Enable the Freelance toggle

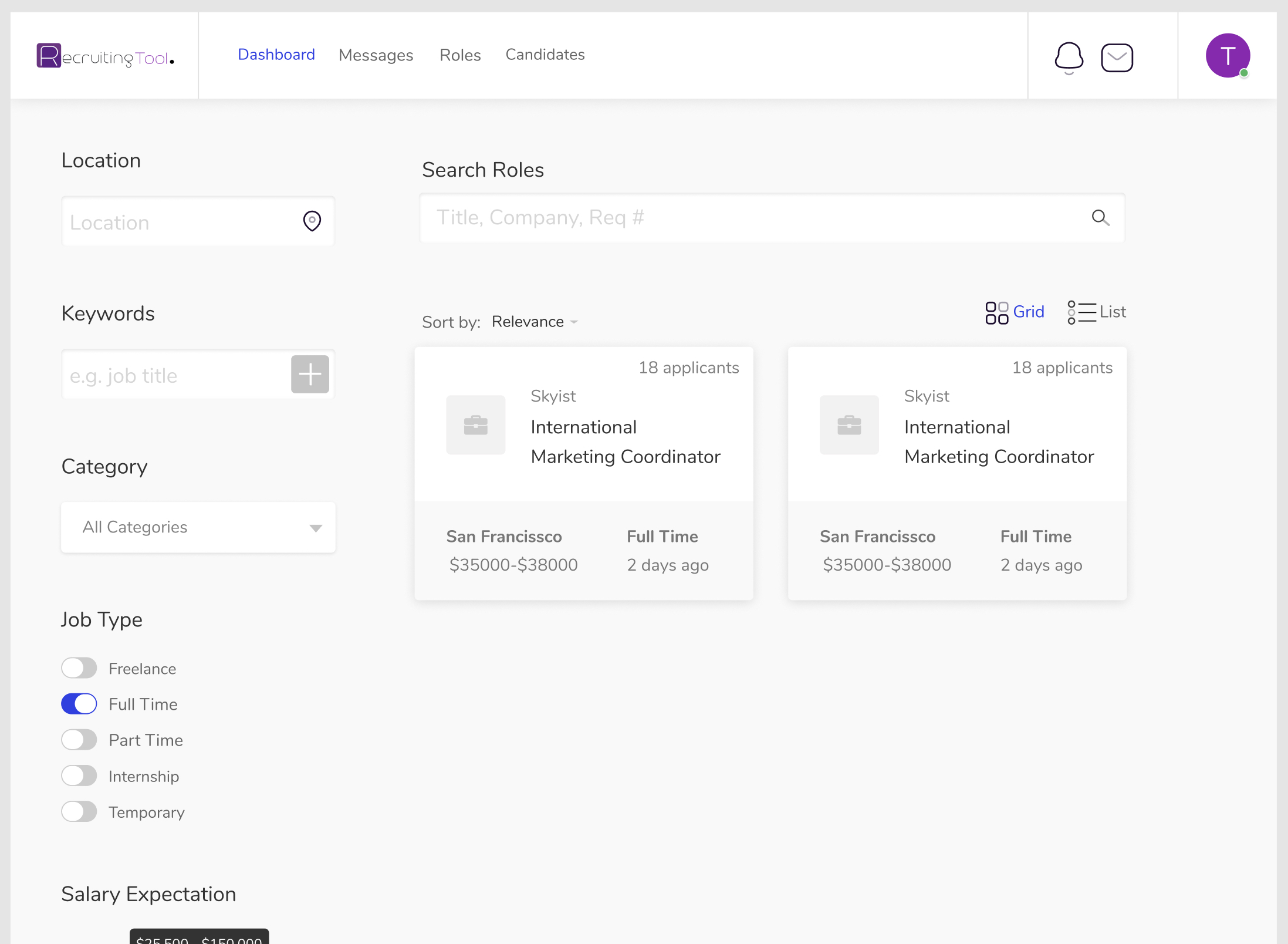tap(79, 668)
